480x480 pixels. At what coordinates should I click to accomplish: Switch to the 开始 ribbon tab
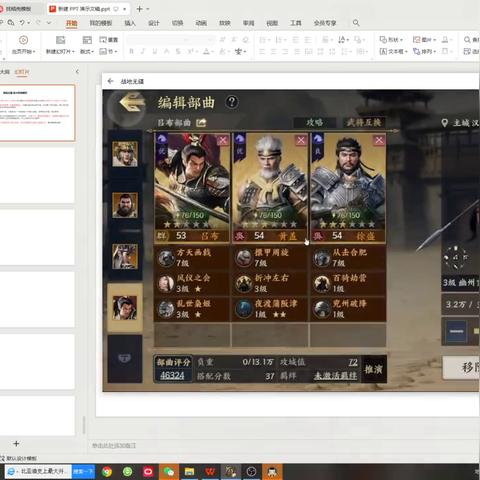coord(72,23)
